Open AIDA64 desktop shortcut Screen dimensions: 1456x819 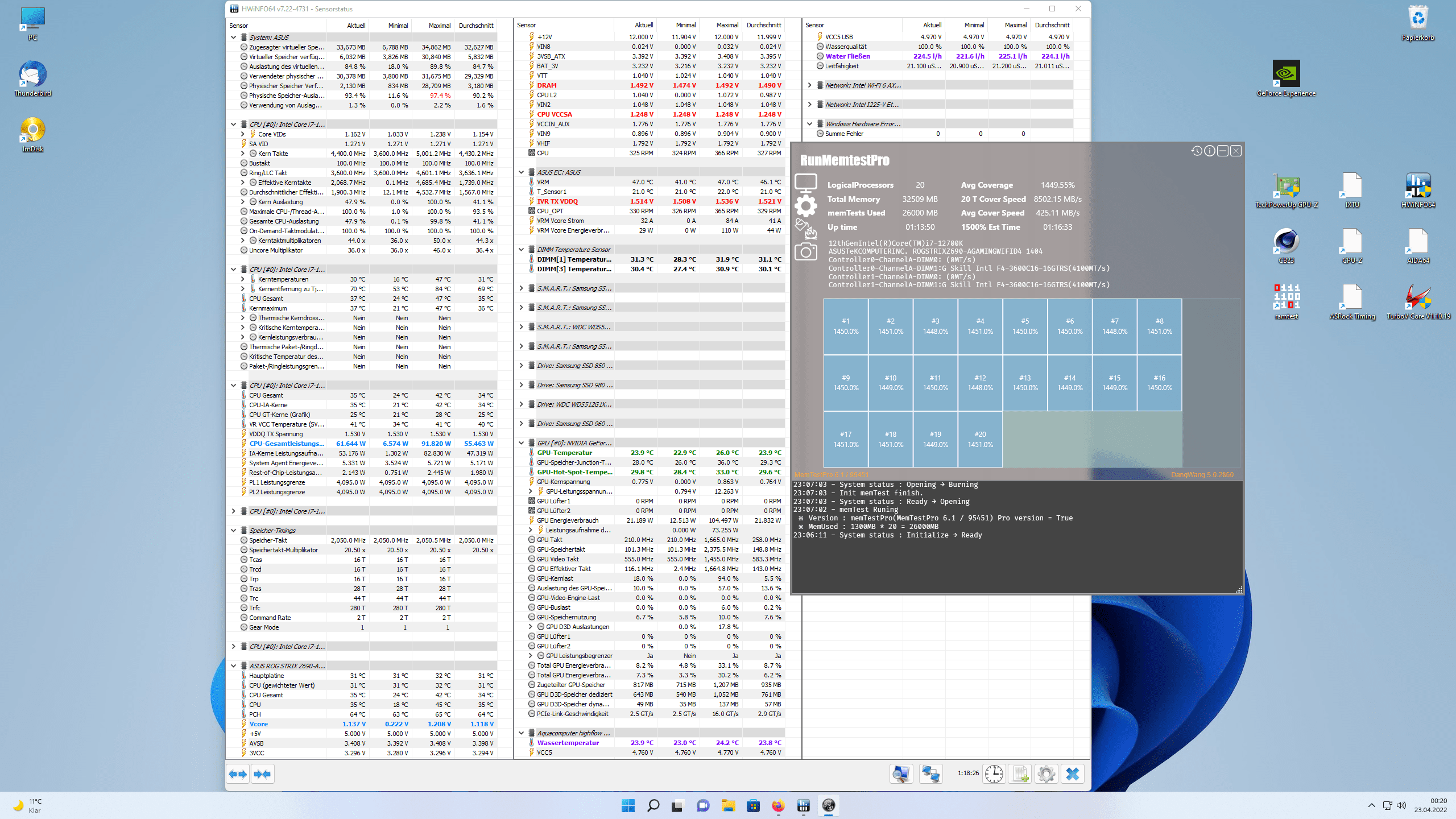click(x=1418, y=246)
